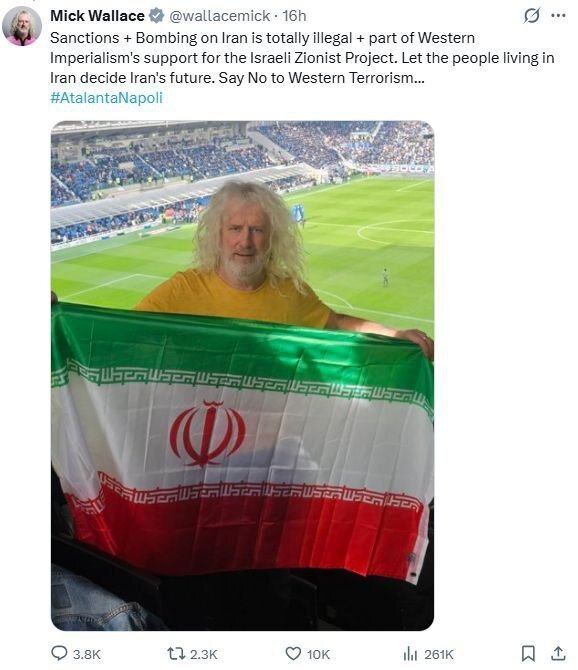This screenshot has width=578, height=670.
Task: Click the reply speech bubble icon
Action: 59,653
